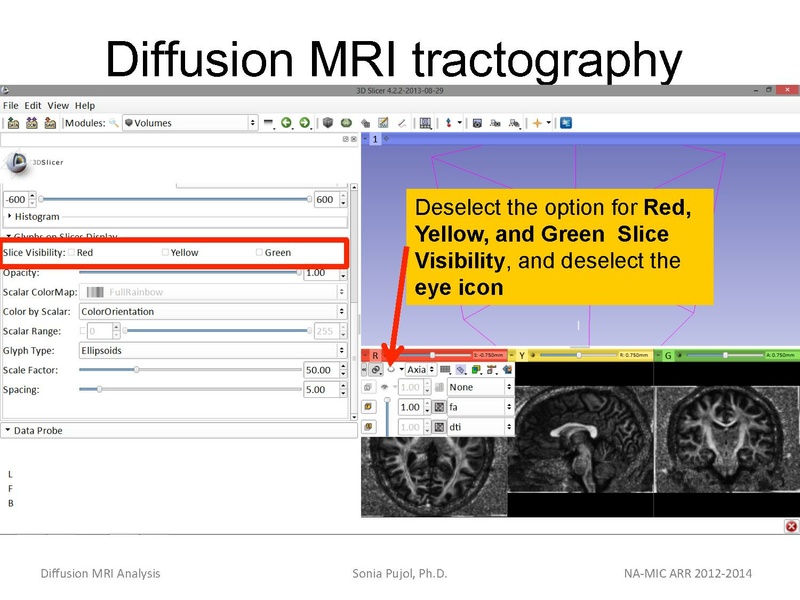Screen dimensions: 800x600
Task: Go to previous module with green back arrow
Action: (286, 123)
